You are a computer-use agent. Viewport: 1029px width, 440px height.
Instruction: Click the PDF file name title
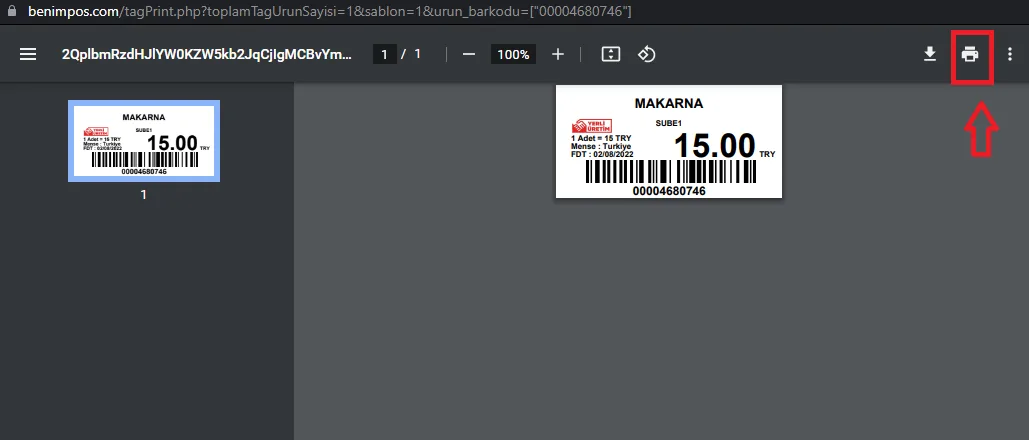207,55
